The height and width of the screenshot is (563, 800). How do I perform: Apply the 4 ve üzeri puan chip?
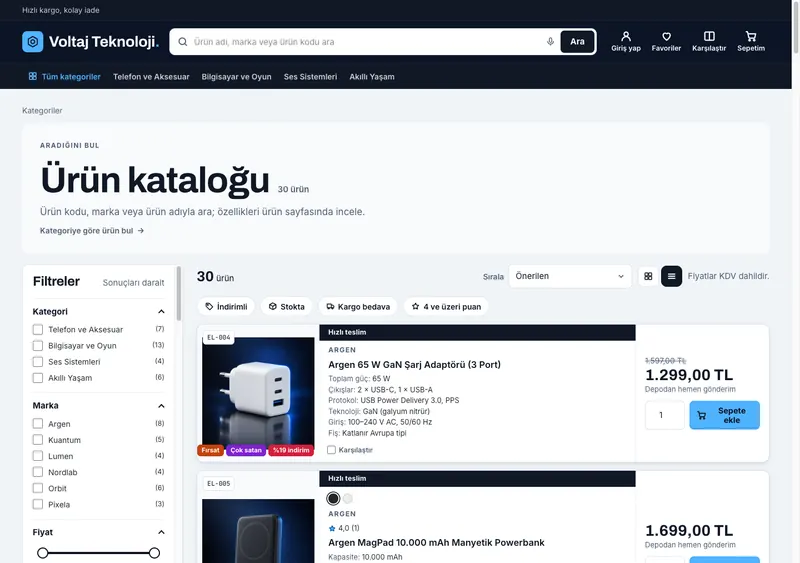tap(446, 306)
